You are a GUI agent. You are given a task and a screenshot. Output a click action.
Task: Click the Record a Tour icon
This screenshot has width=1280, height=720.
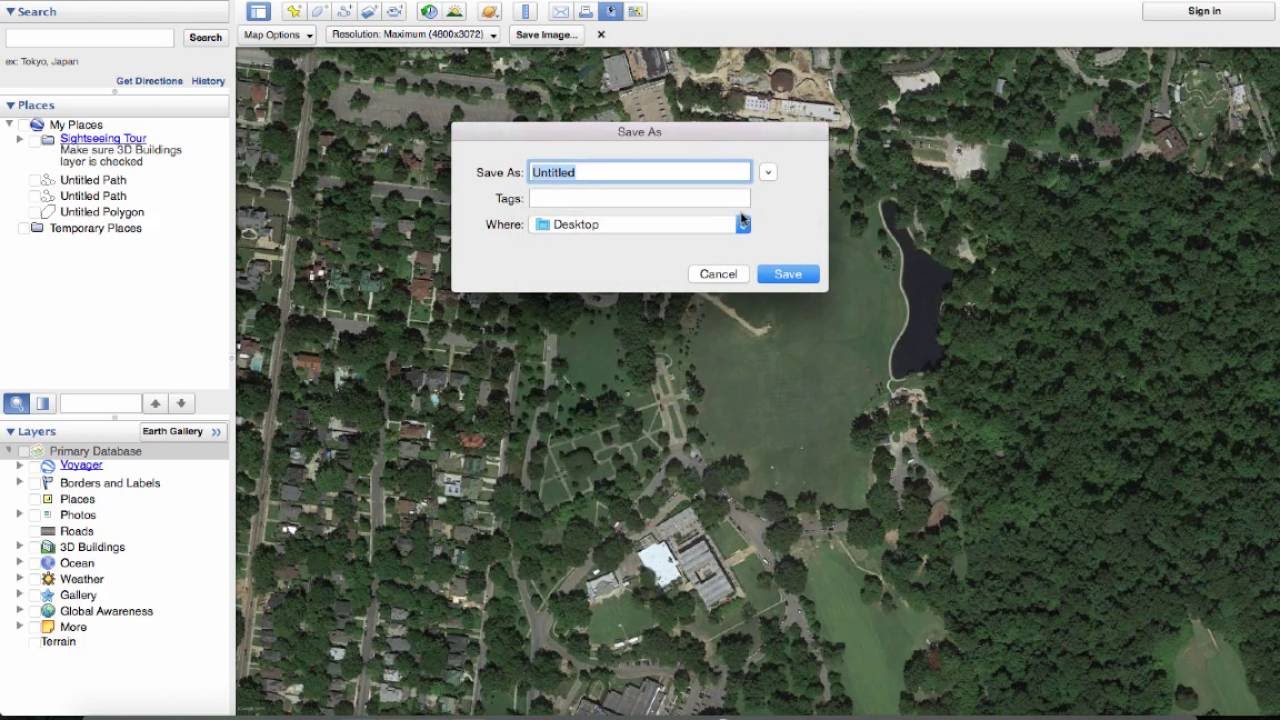pos(395,12)
